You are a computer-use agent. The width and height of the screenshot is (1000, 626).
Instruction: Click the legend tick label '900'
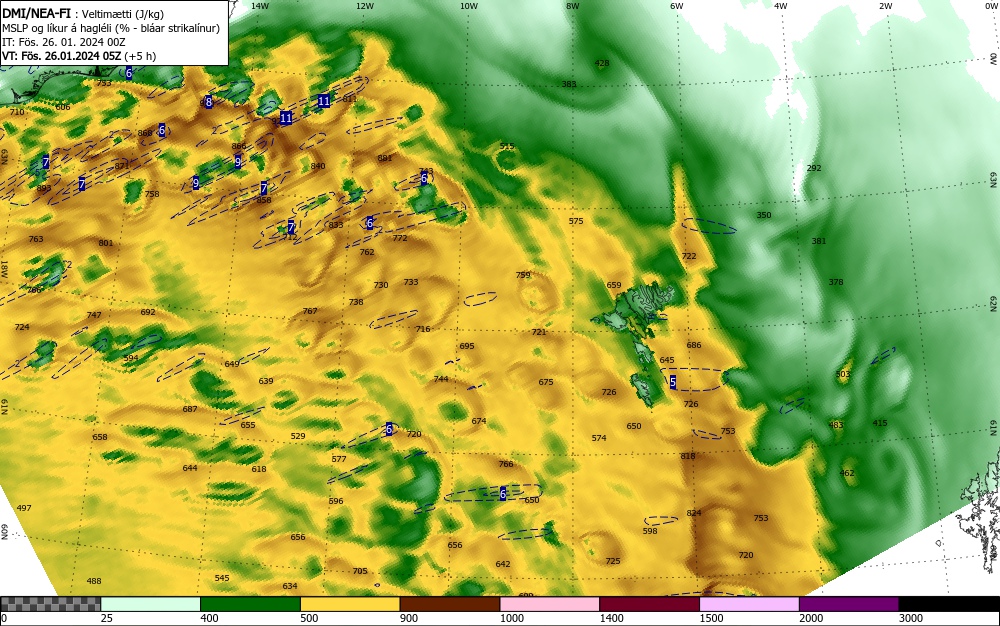tap(409, 618)
